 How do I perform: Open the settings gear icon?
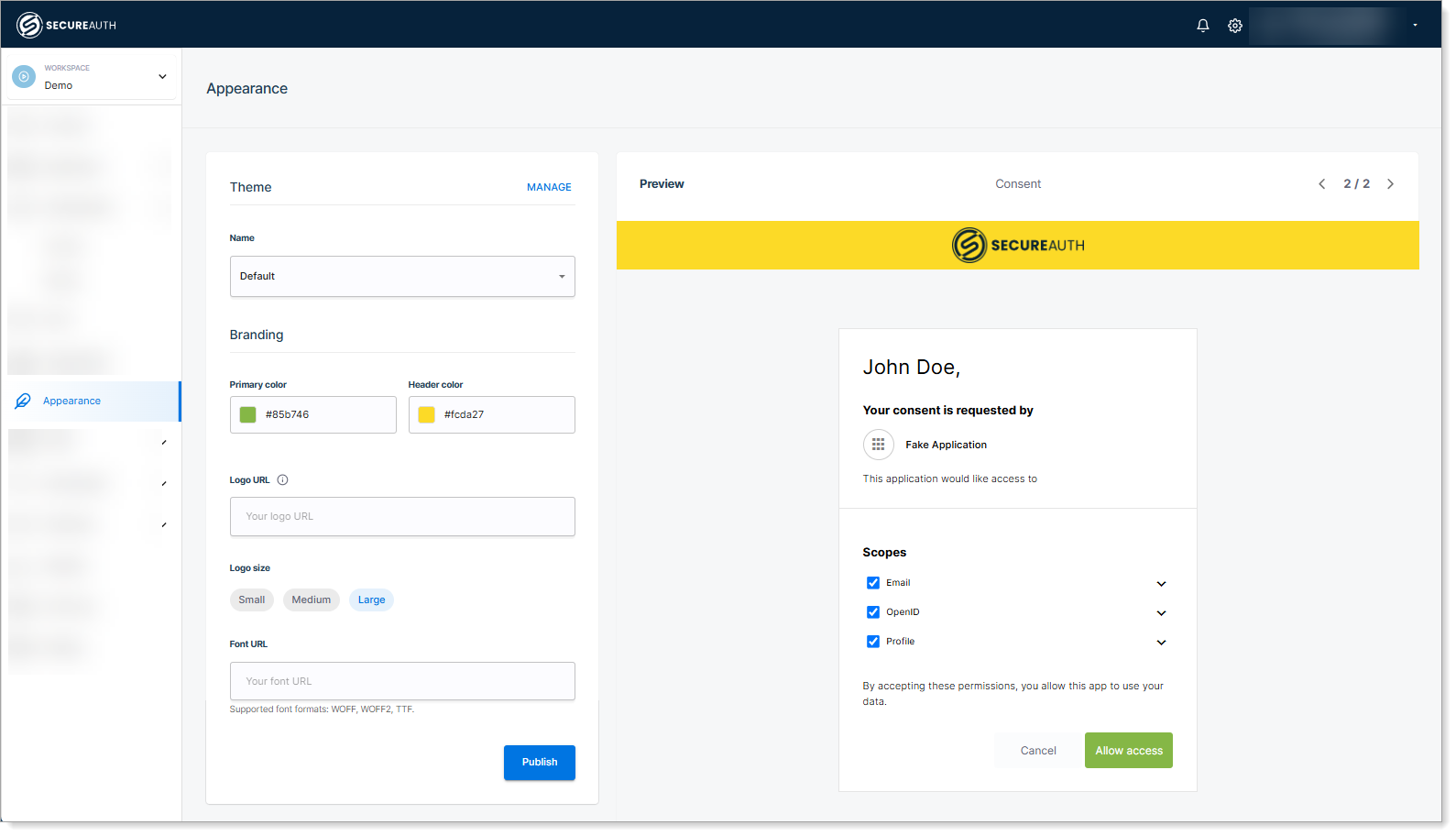click(1234, 26)
